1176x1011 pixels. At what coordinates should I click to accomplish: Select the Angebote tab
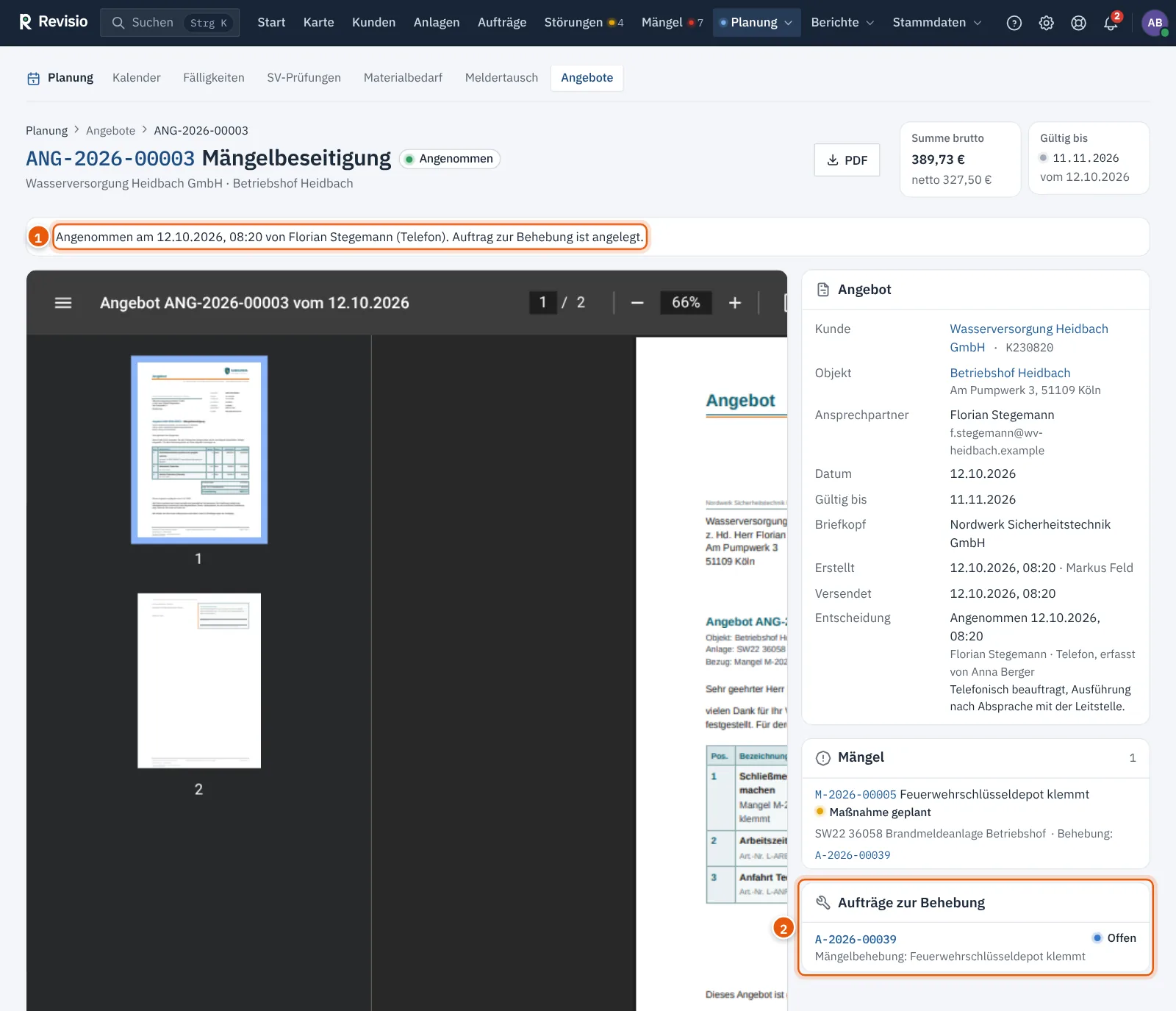[587, 78]
